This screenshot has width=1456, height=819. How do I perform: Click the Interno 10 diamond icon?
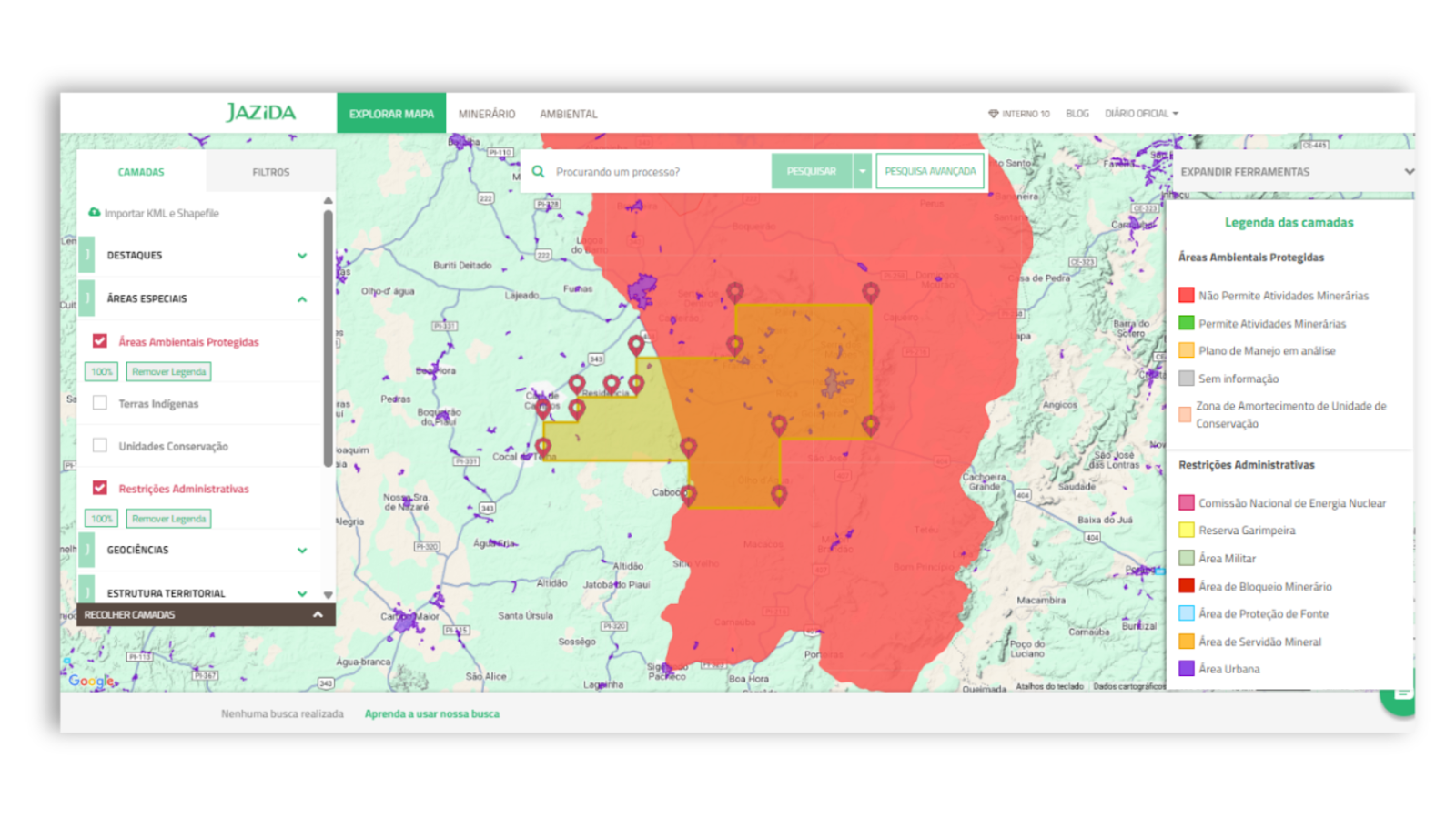[993, 114]
